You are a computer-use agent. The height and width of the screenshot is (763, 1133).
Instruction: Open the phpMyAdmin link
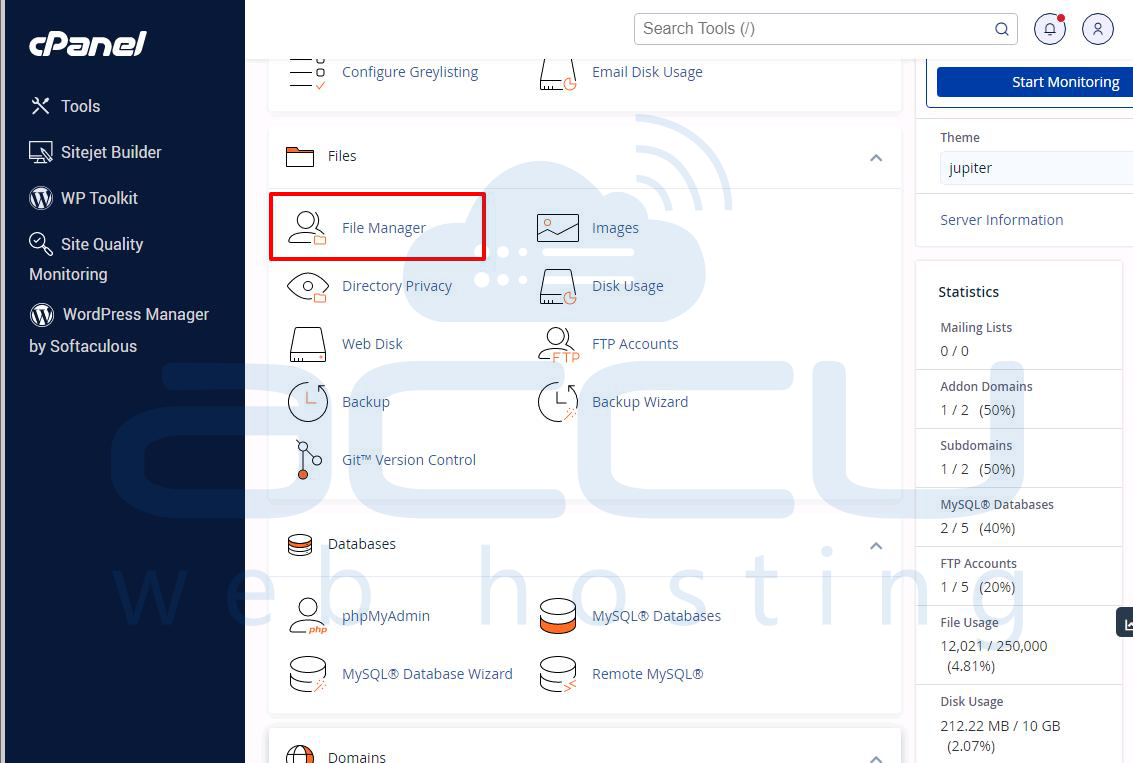tap(386, 616)
